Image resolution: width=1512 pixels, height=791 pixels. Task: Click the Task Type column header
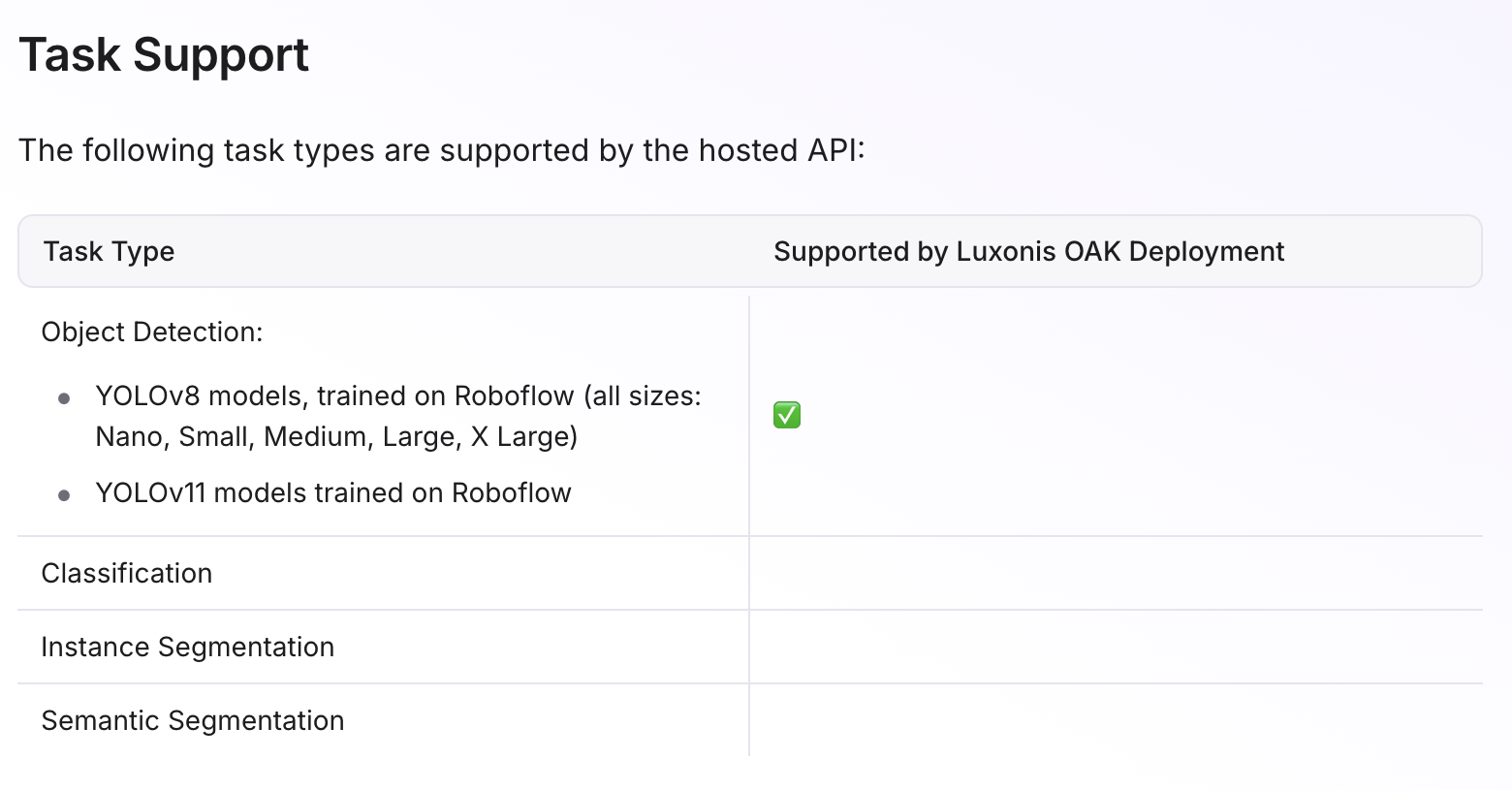tap(109, 252)
